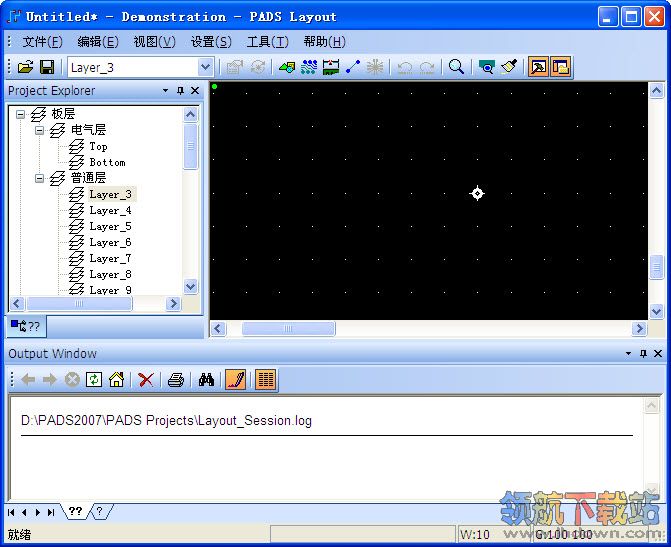Open file with the folder toolbar icon
Image resolution: width=671 pixels, height=547 pixels.
(26, 67)
